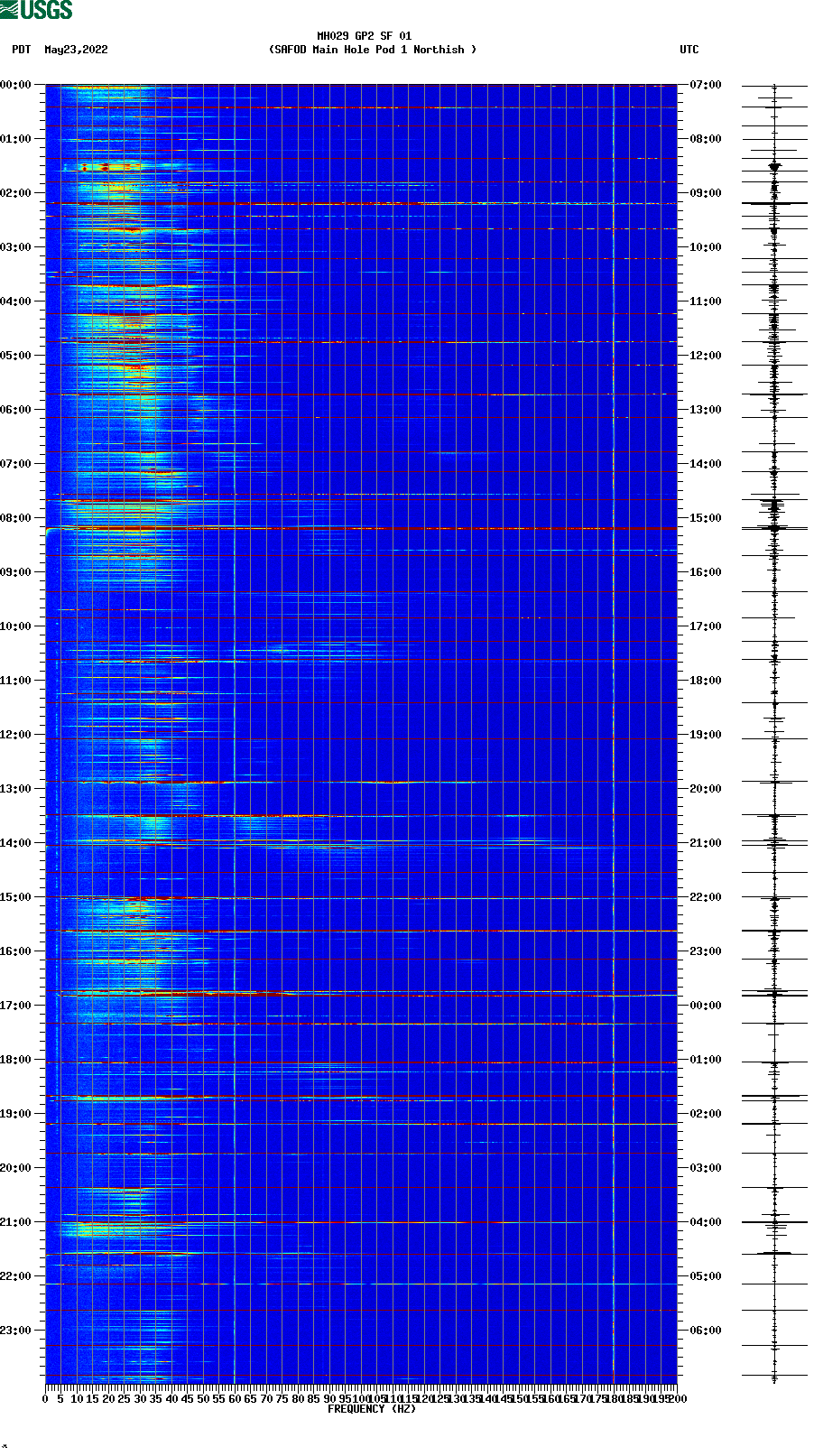
Task: Click the PDT timezone label
Action: [21, 50]
